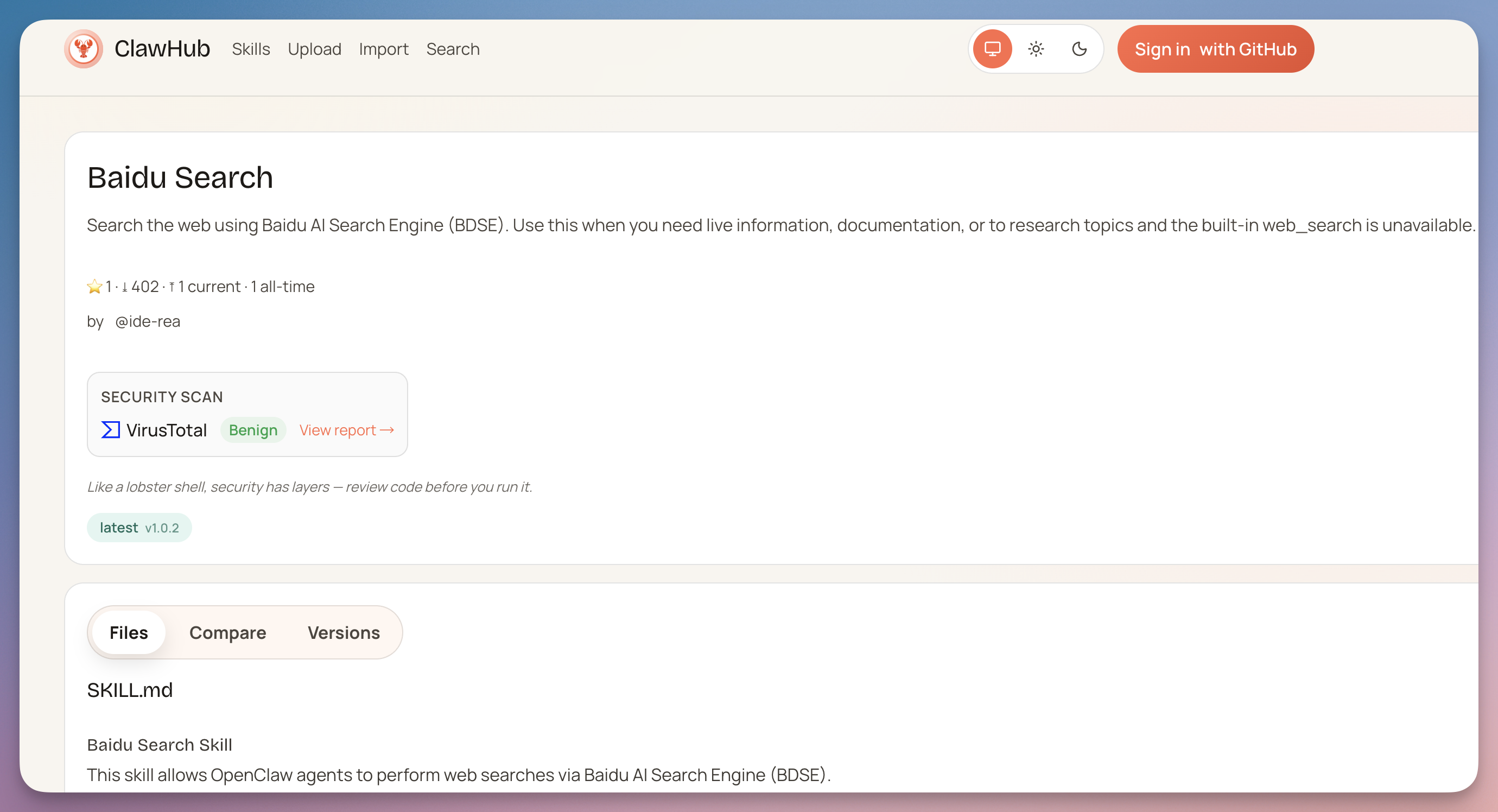Screen dimensions: 1498x812
Task: Open the Import nav link
Action: tap(383, 49)
